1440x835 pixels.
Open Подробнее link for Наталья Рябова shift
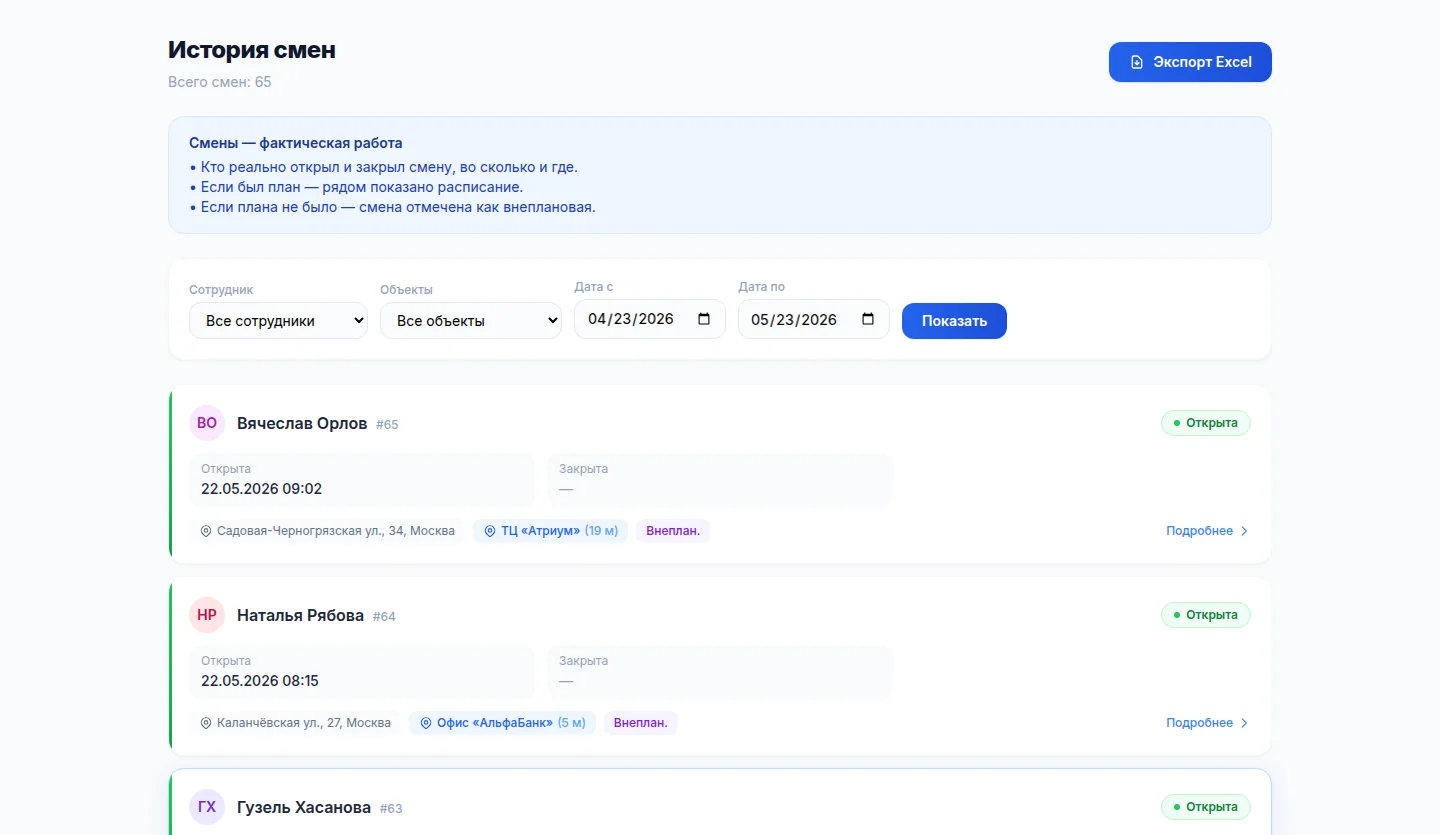pyautogui.click(x=1207, y=723)
